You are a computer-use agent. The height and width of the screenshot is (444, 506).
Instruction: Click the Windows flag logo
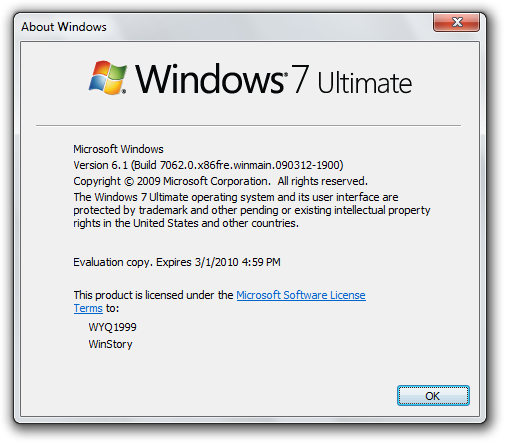pyautogui.click(x=108, y=78)
